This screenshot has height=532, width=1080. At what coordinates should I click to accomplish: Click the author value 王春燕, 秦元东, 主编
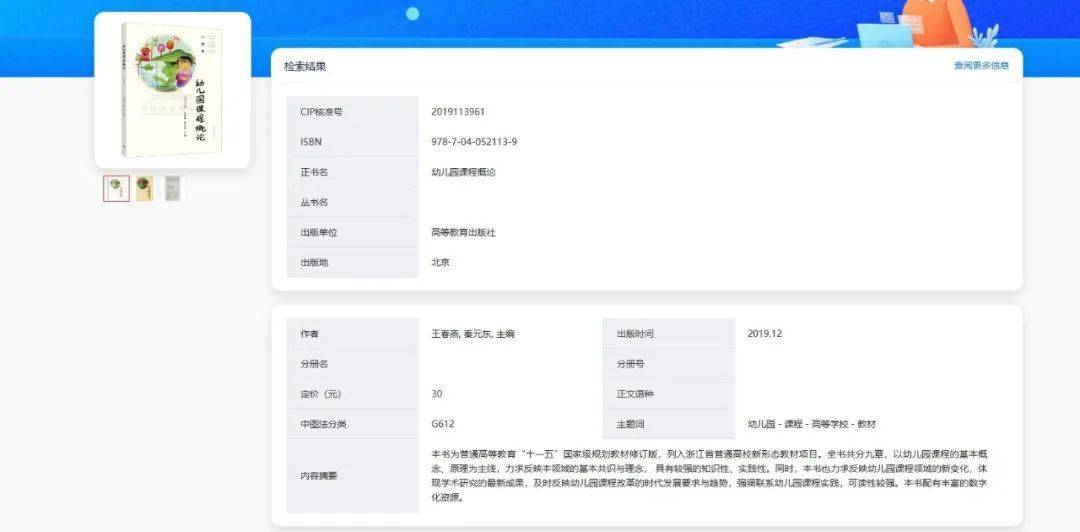(472, 334)
